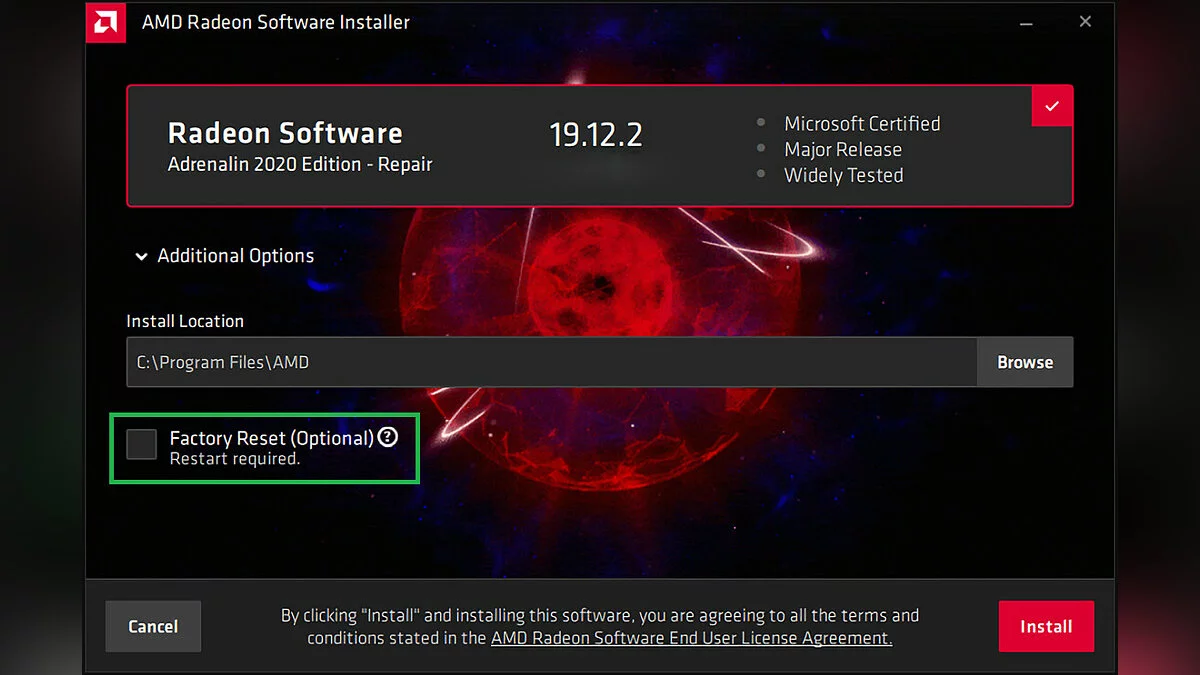Screen dimensions: 1200x675
Task: Click the AMD logo in the title bar
Action: pos(105,22)
